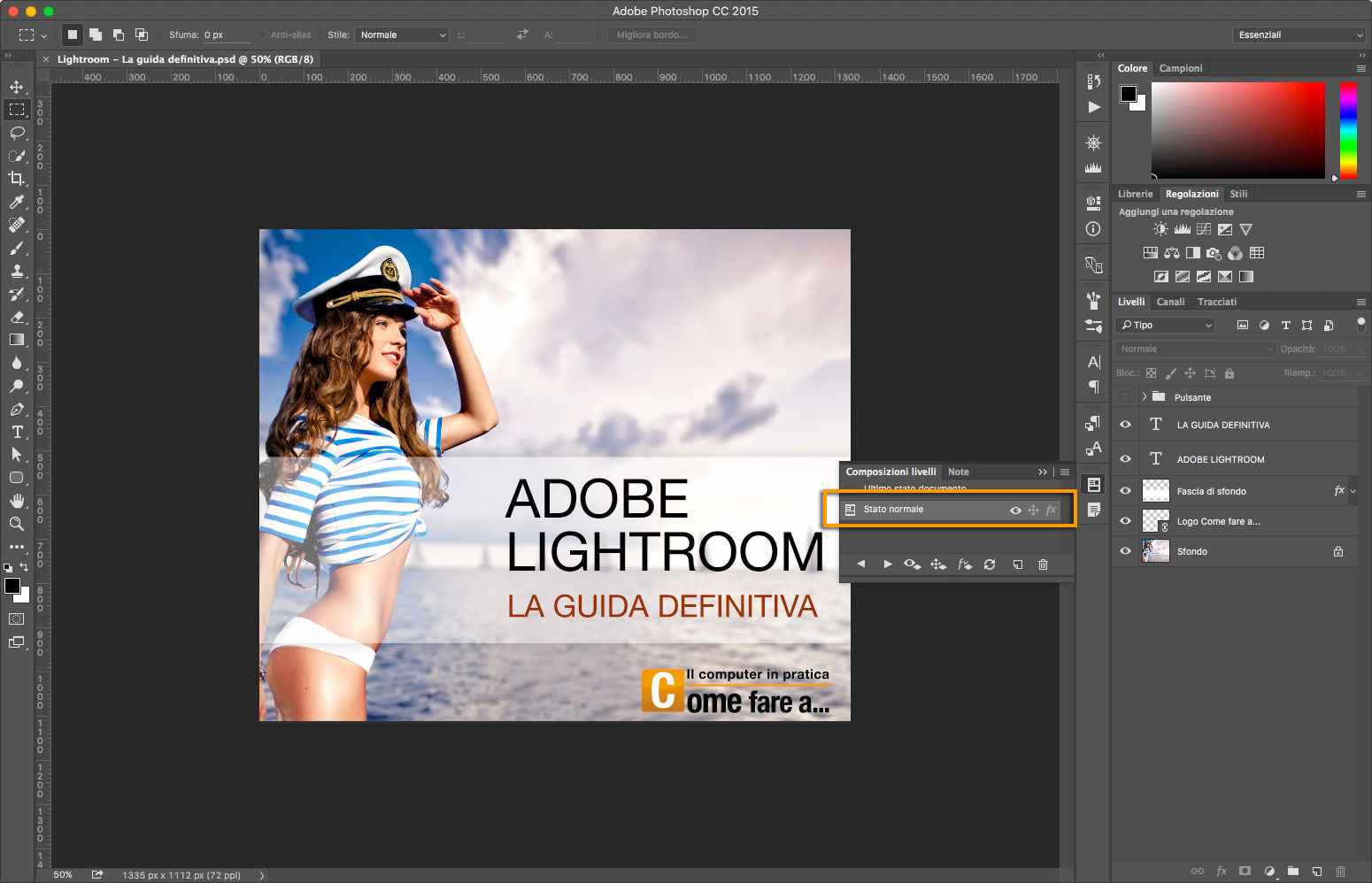Image resolution: width=1372 pixels, height=883 pixels.
Task: Click the Migliora bordo button
Action: tap(651, 35)
